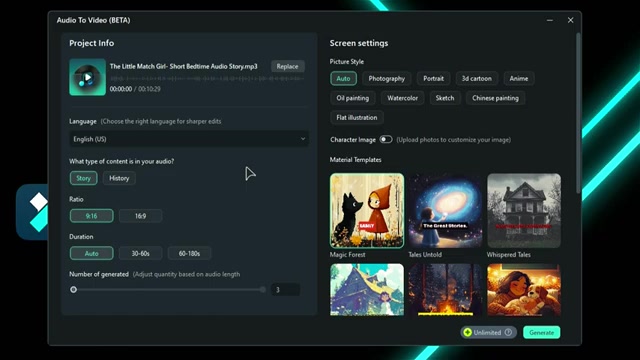The height and width of the screenshot is (360, 640).
Task: Click the number of generated value field
Action: click(285, 290)
